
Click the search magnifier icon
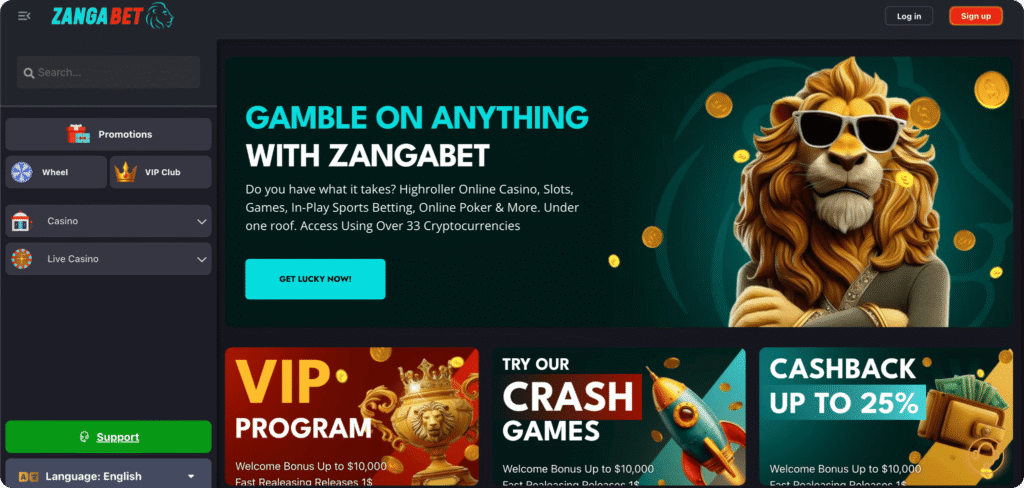29,73
